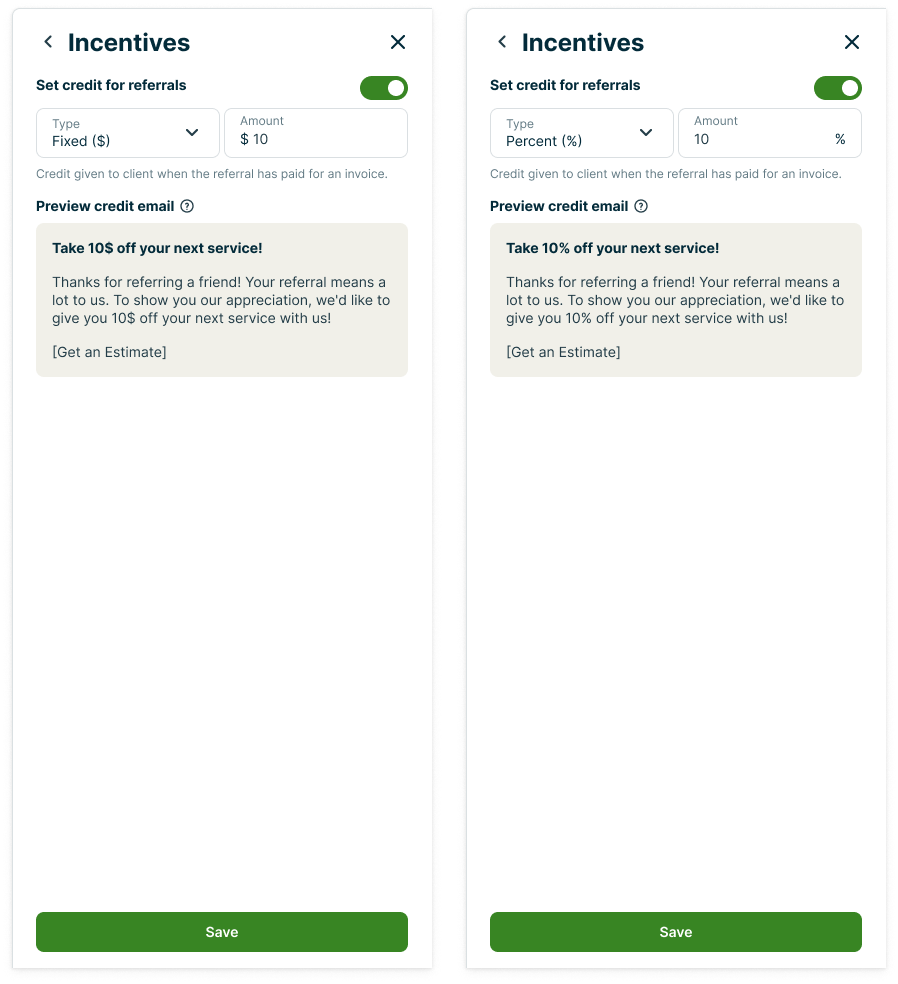Close the Incentives panel showing Percent (%) type
Image resolution: width=898 pixels, height=984 pixels.
852,42
